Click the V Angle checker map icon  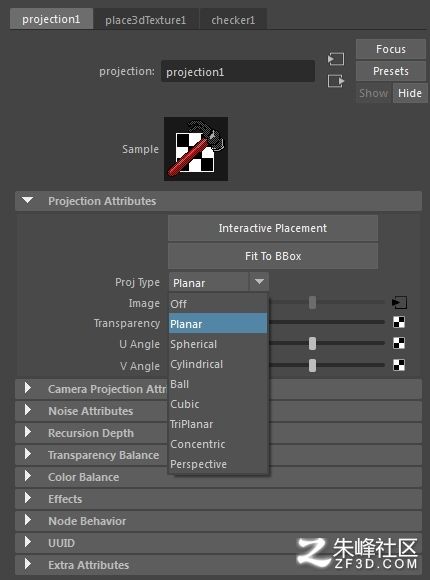[399, 365]
